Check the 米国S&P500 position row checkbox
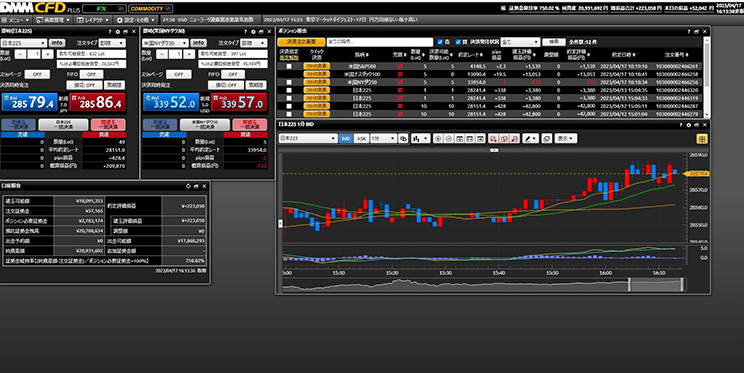Viewport: 744px width, 373px height. pos(288,66)
